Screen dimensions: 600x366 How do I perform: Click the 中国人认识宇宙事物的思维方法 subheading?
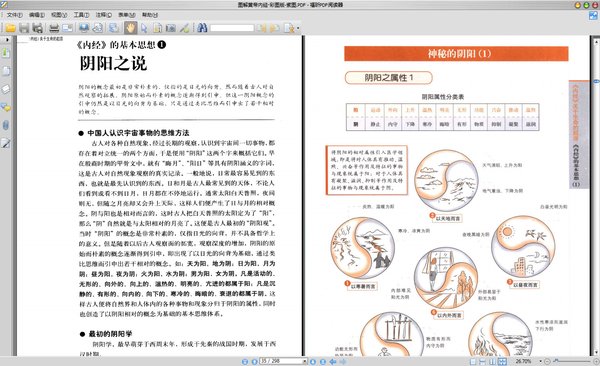tap(138, 133)
